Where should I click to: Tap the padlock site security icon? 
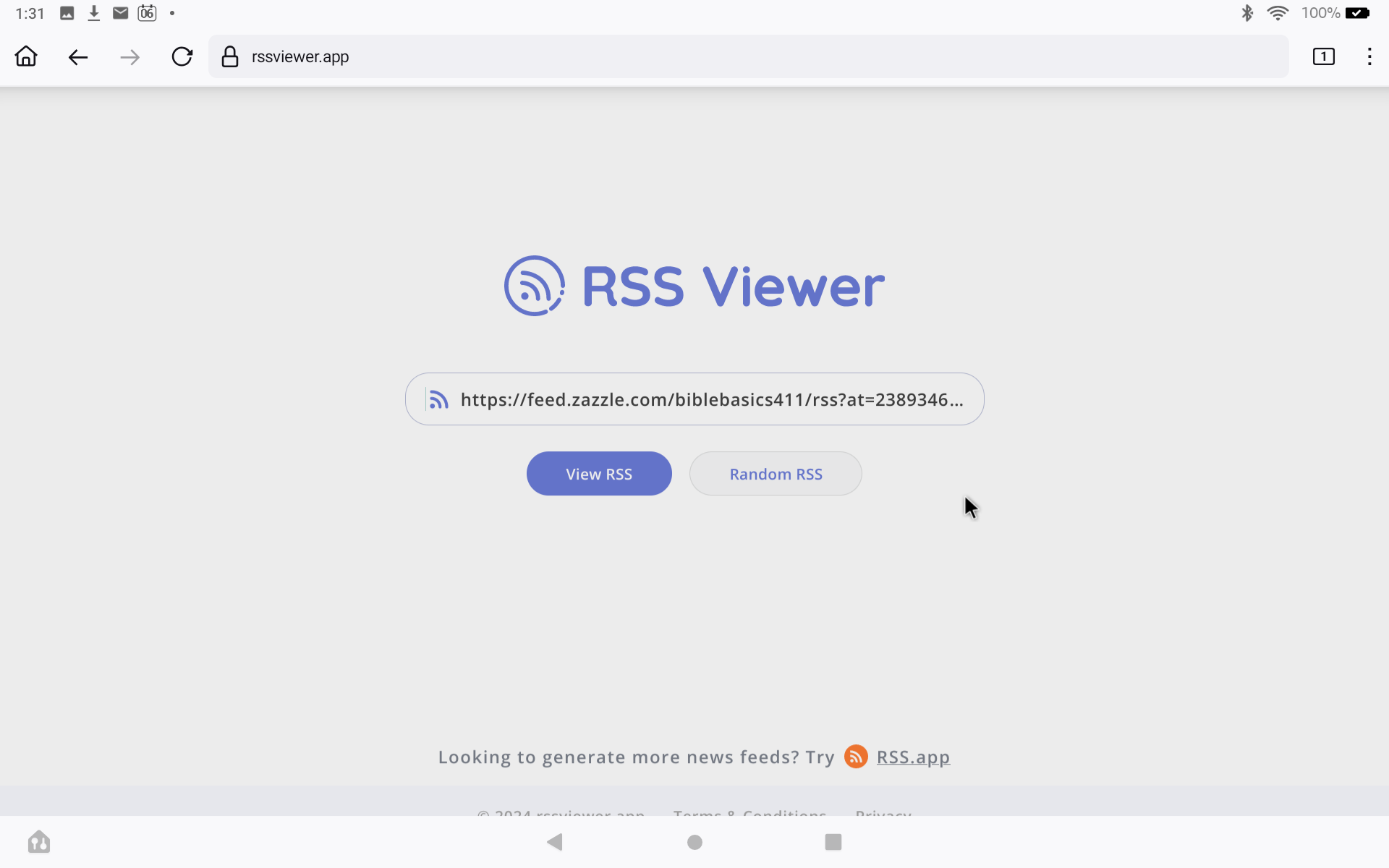point(230,56)
